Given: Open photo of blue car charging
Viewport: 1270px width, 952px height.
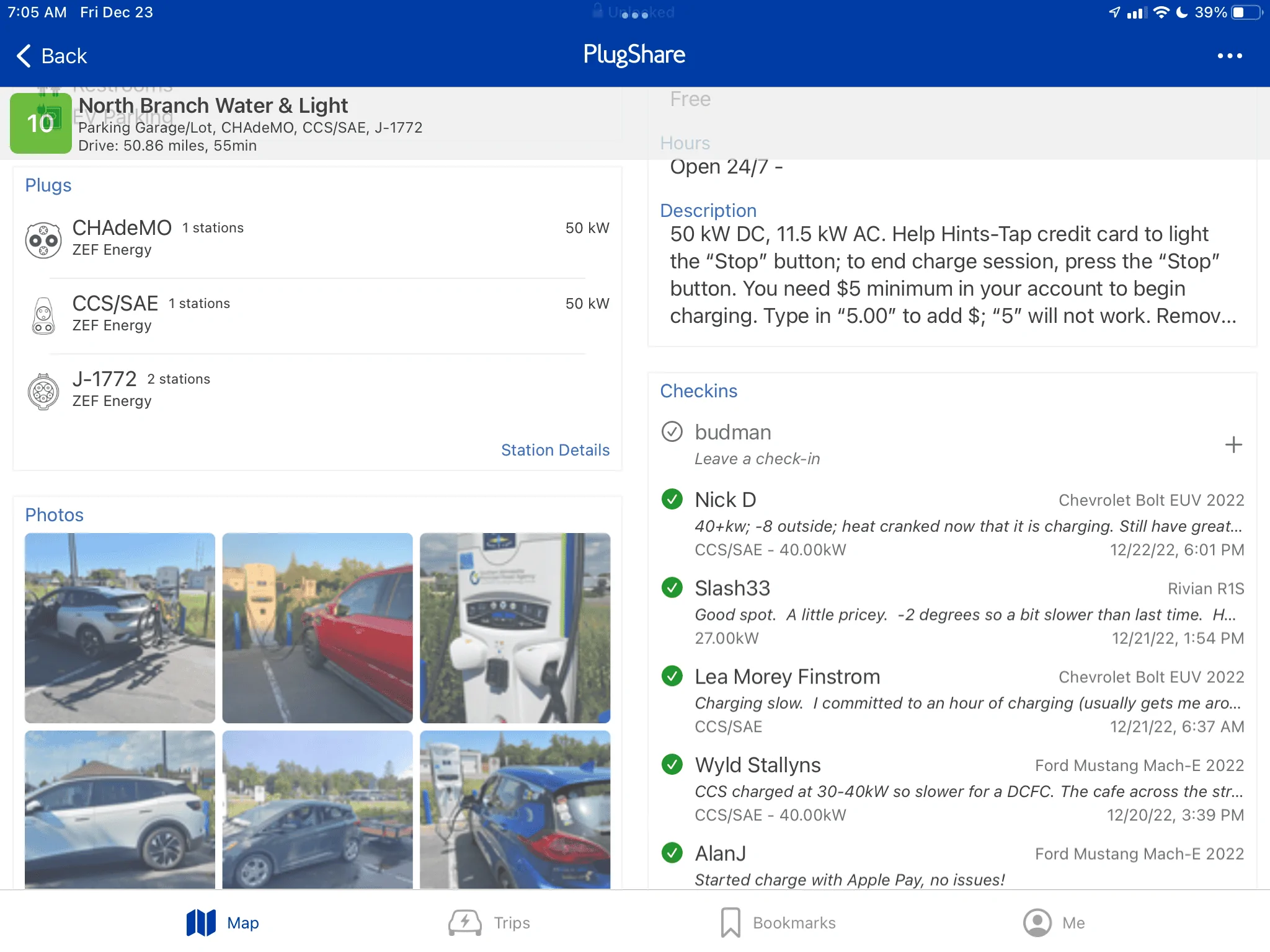Looking at the screenshot, I should [515, 809].
